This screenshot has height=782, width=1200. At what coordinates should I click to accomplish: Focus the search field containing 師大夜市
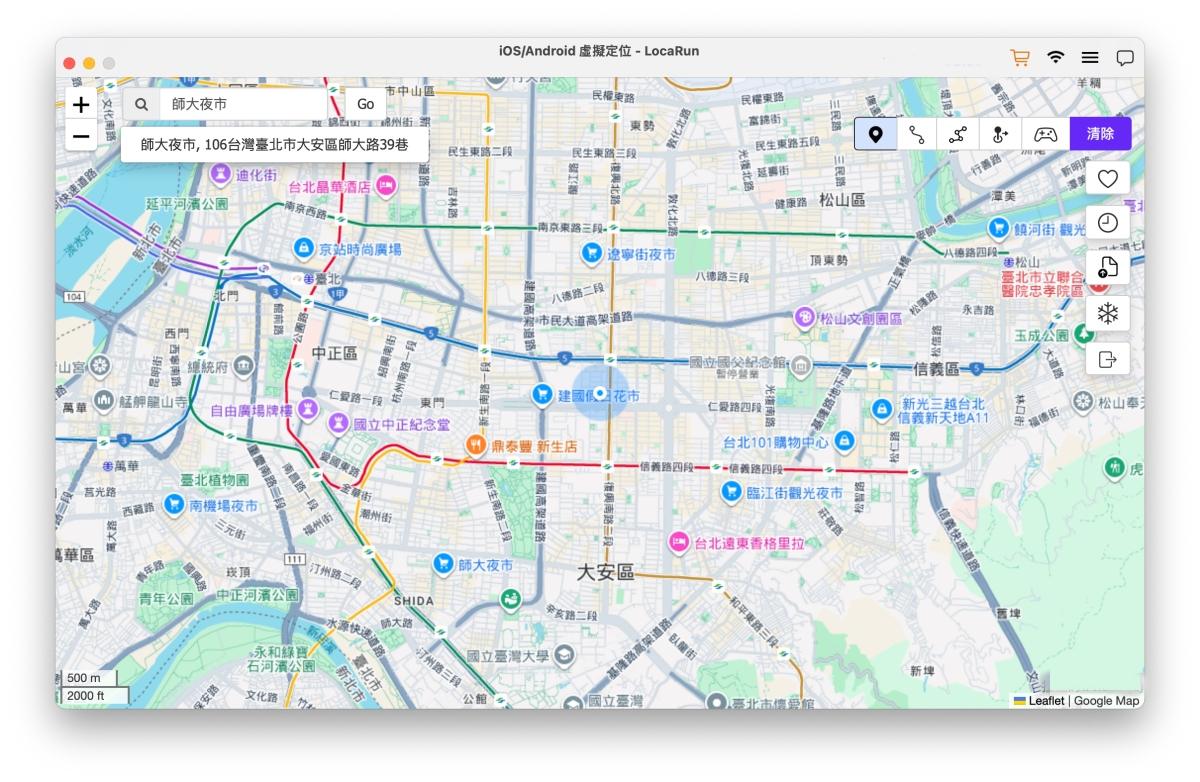(x=243, y=104)
